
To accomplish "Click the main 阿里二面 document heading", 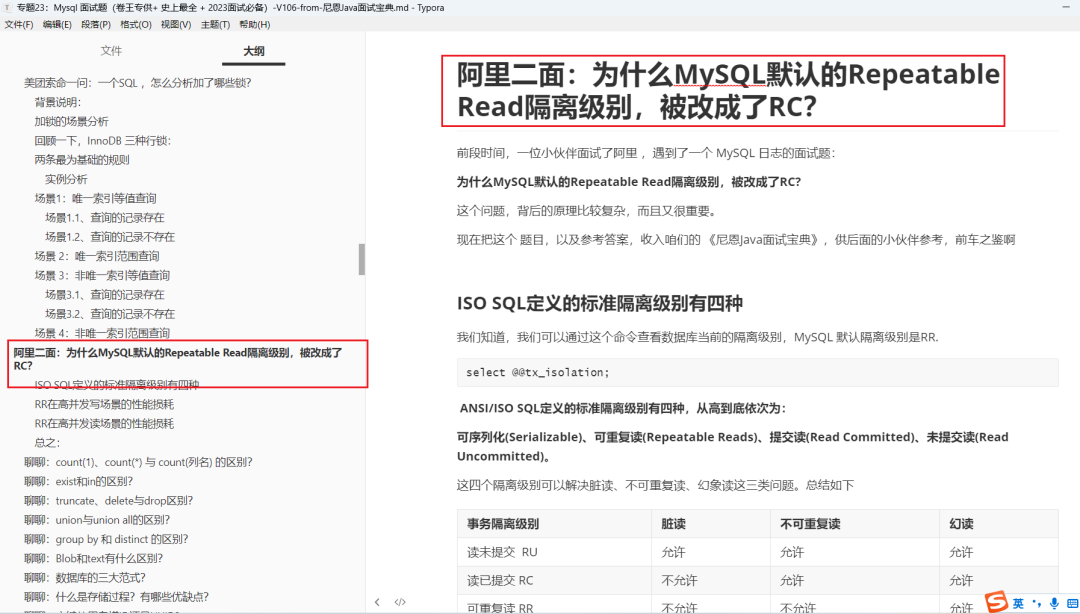I will [727, 90].
